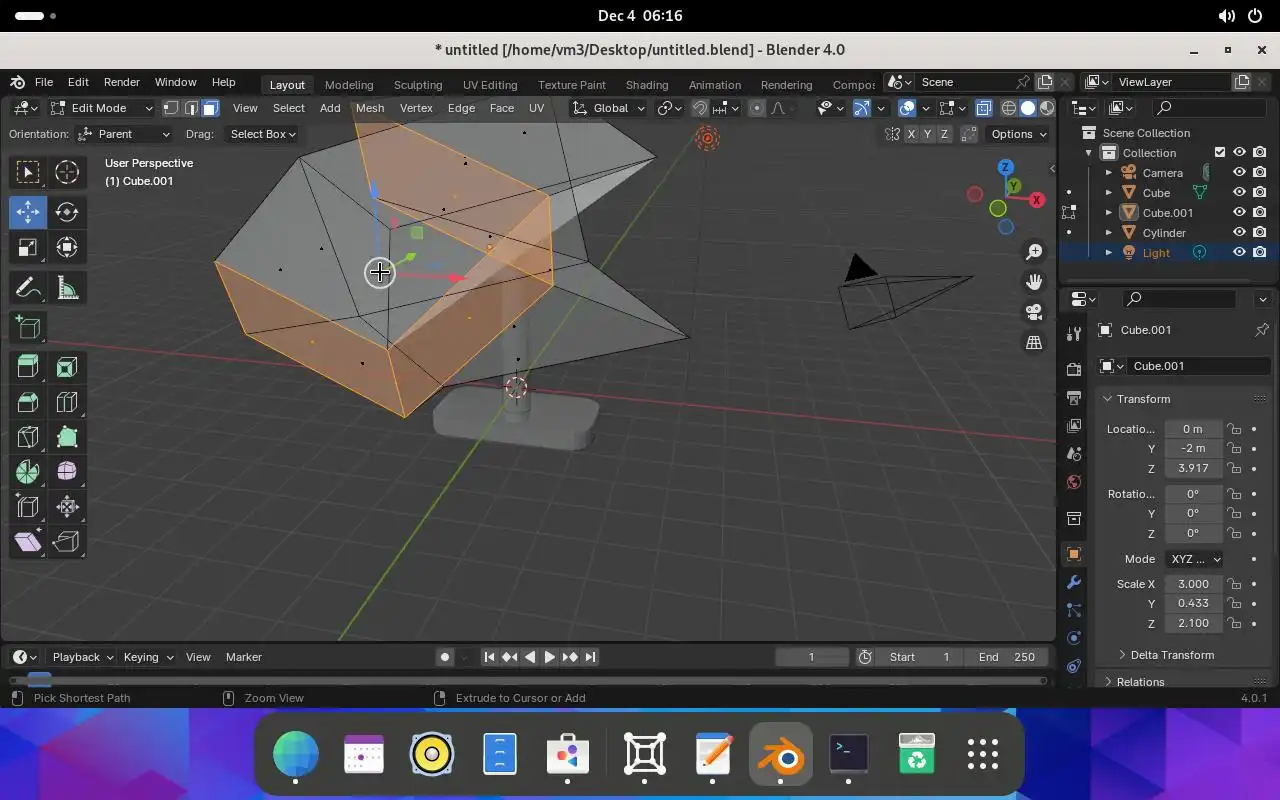This screenshot has height=800, width=1280.
Task: Switch orthographic/perspective grid icon
Action: pyautogui.click(x=1034, y=342)
